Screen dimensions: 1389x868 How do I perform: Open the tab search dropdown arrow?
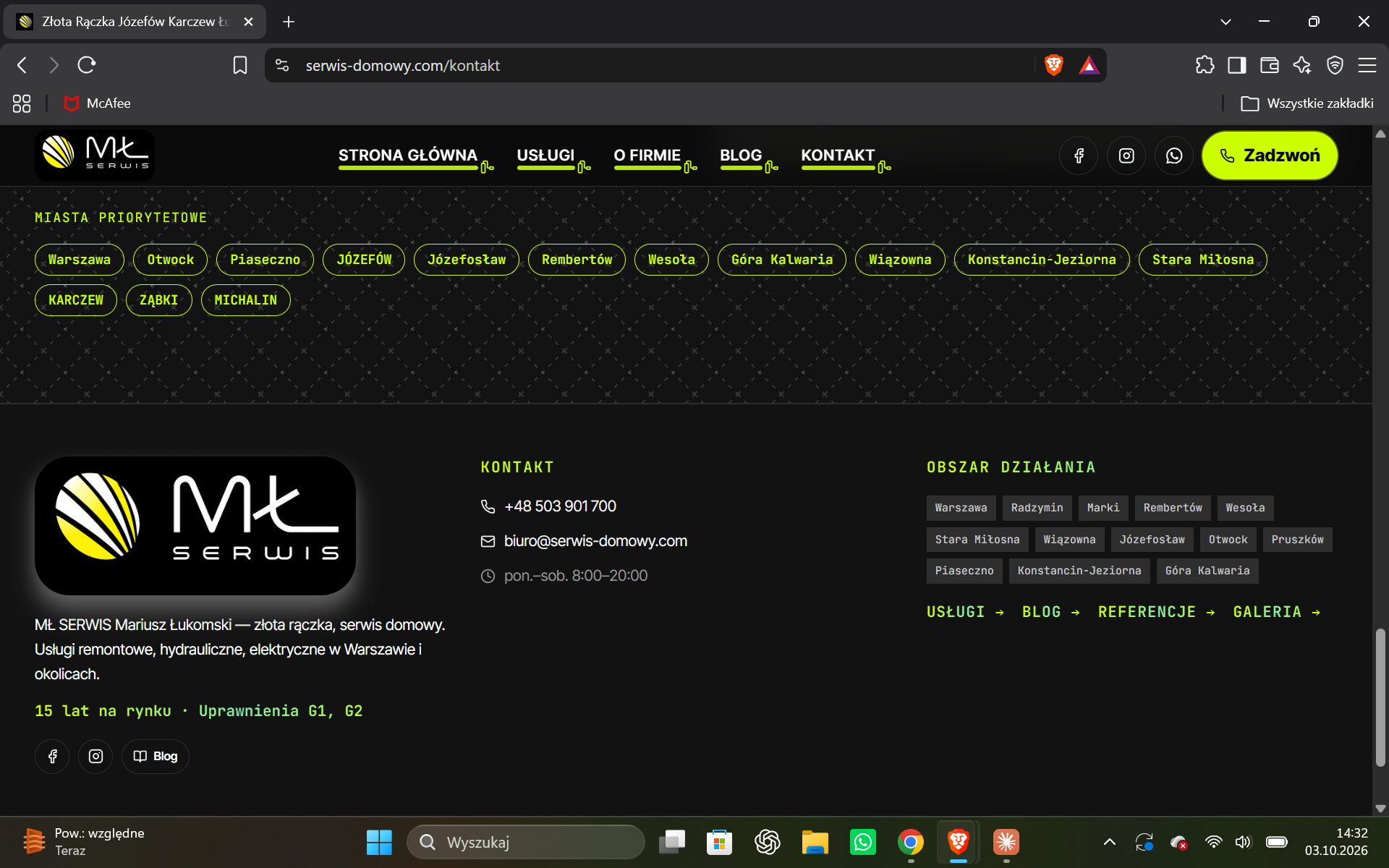coord(1226,22)
